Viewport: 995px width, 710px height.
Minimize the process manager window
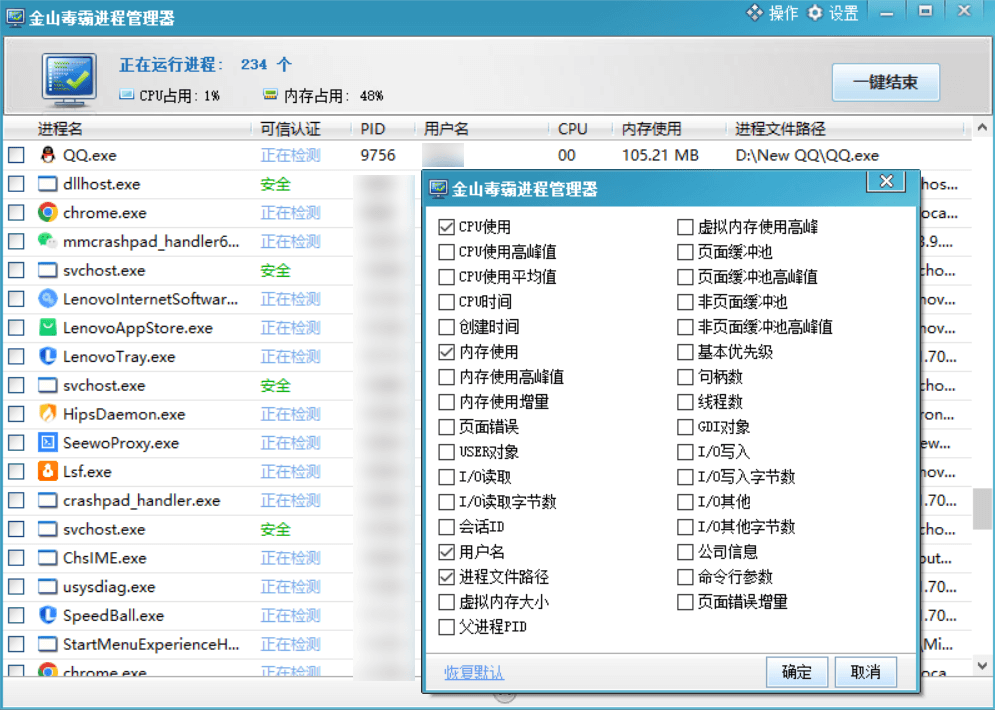pos(887,13)
